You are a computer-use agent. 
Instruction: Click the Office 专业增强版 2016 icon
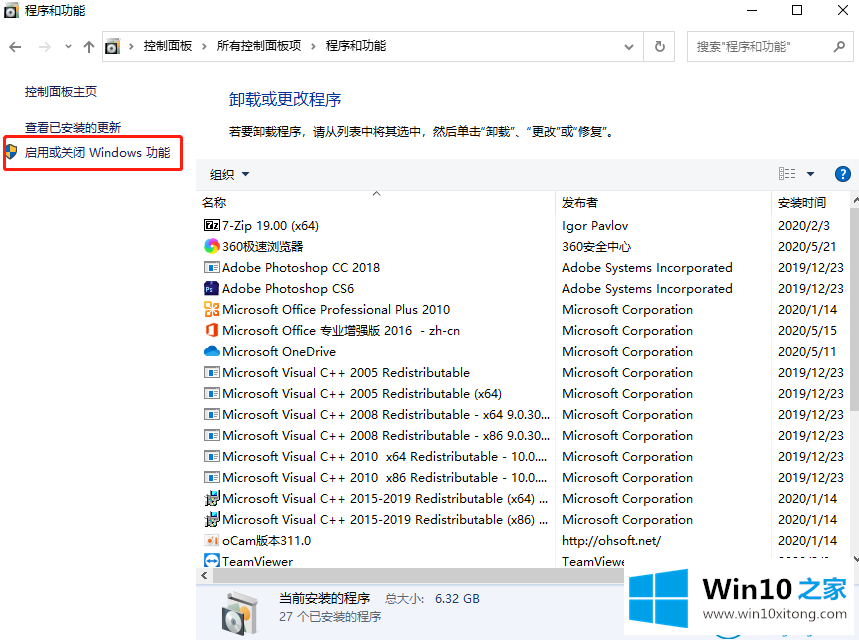pos(211,330)
